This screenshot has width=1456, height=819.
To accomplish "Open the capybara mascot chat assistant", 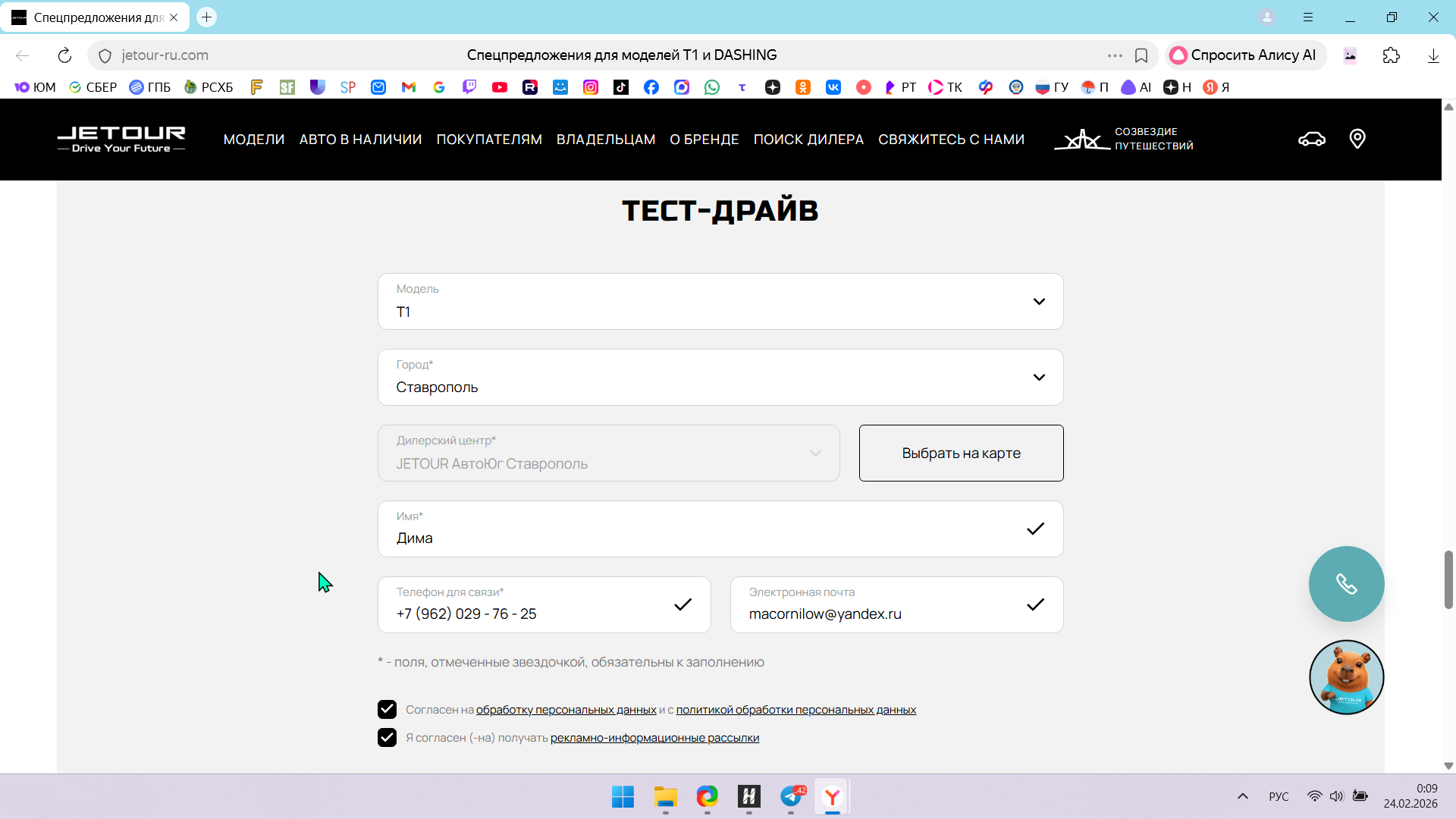I will [1346, 677].
